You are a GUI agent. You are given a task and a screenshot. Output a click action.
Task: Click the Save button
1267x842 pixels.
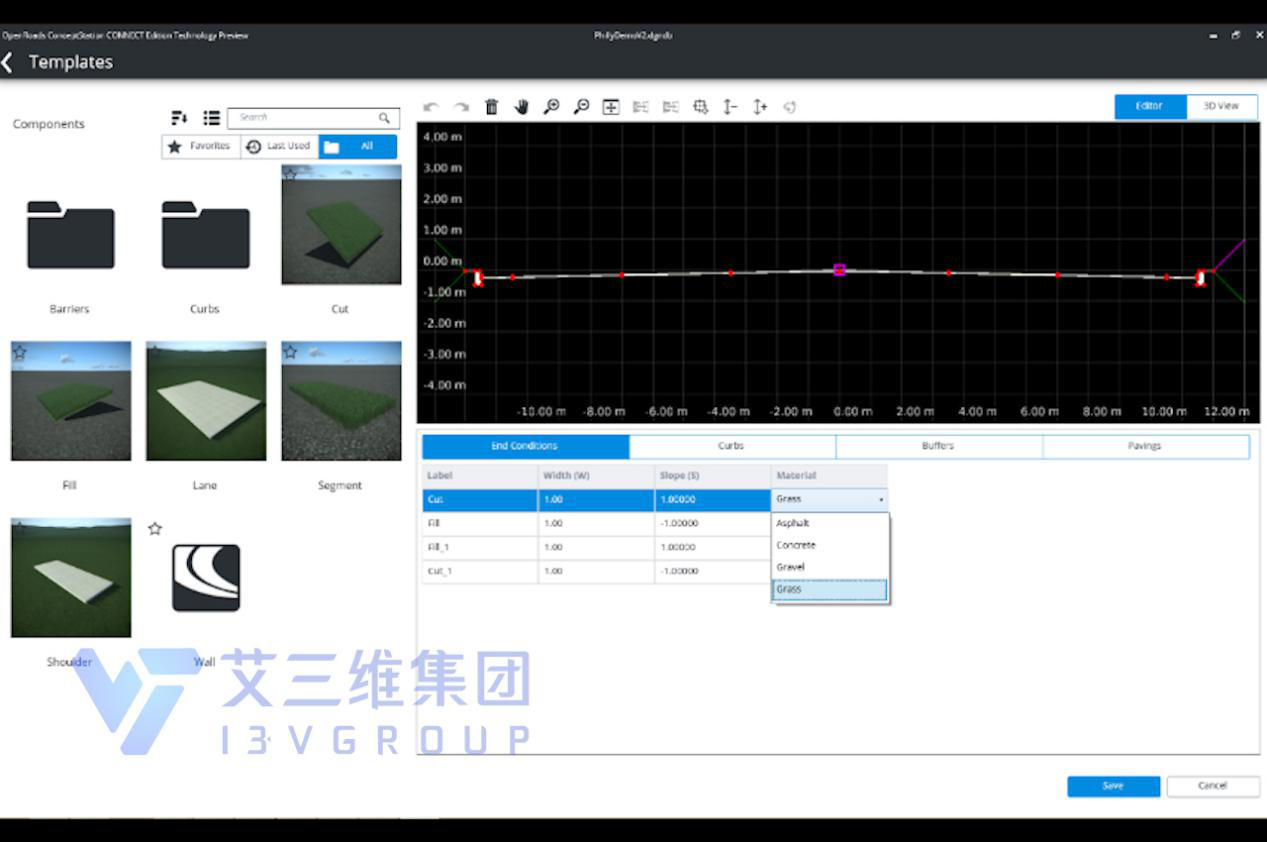tap(1113, 786)
